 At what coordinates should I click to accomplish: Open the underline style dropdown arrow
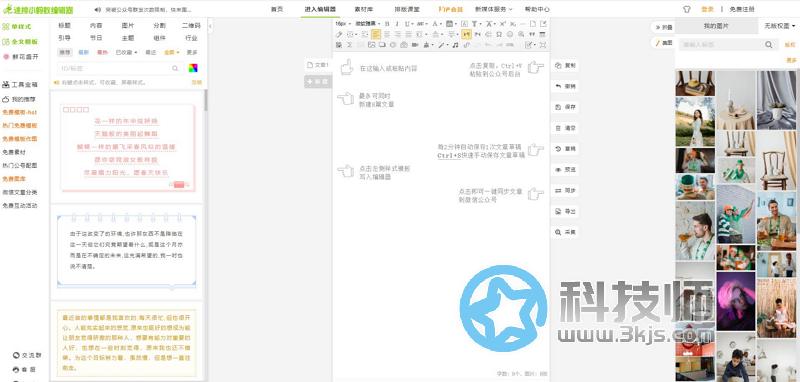pos(412,24)
